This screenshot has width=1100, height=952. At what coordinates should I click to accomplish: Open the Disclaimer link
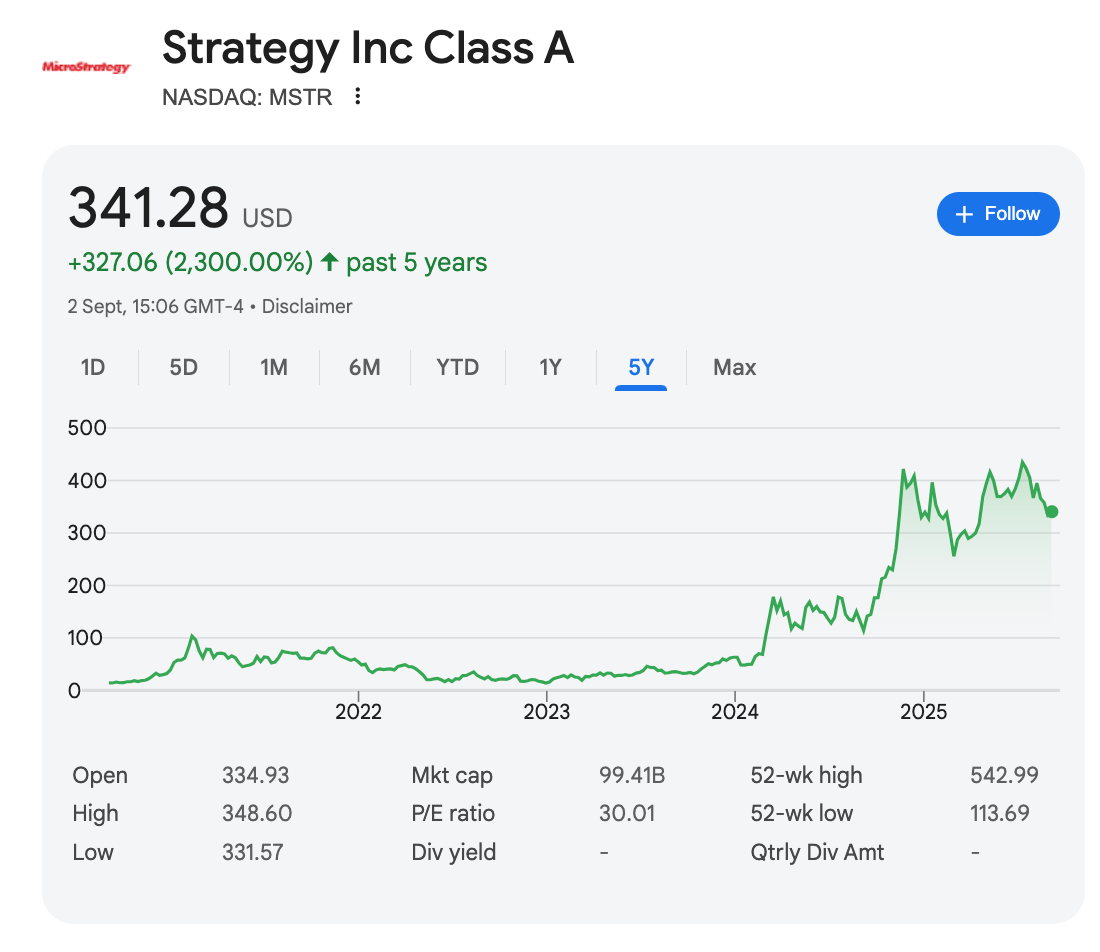point(307,307)
